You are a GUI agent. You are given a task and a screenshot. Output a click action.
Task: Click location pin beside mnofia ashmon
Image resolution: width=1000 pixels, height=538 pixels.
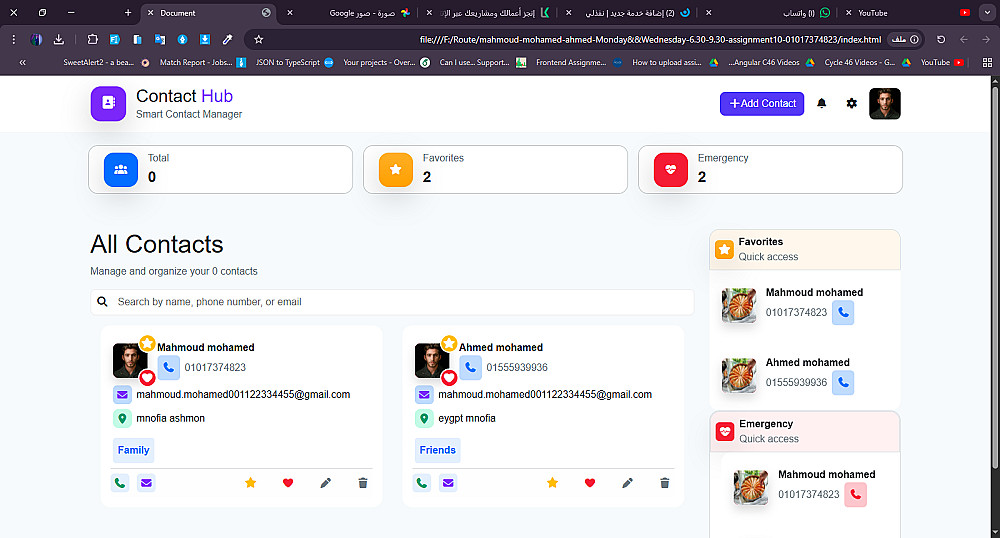[x=122, y=418]
